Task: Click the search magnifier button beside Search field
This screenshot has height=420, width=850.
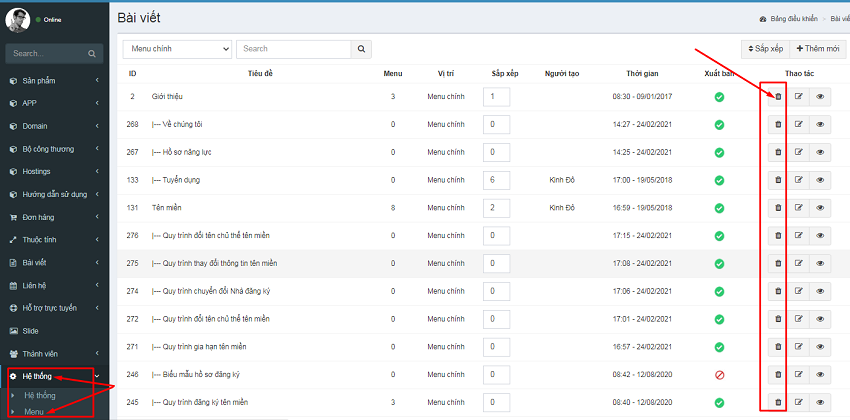Action: (361, 48)
